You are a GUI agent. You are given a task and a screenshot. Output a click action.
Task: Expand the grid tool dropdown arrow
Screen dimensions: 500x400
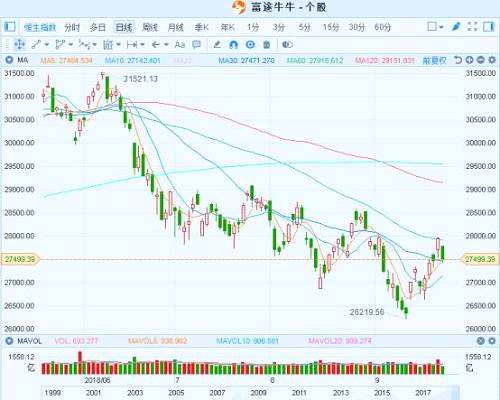pos(118,44)
